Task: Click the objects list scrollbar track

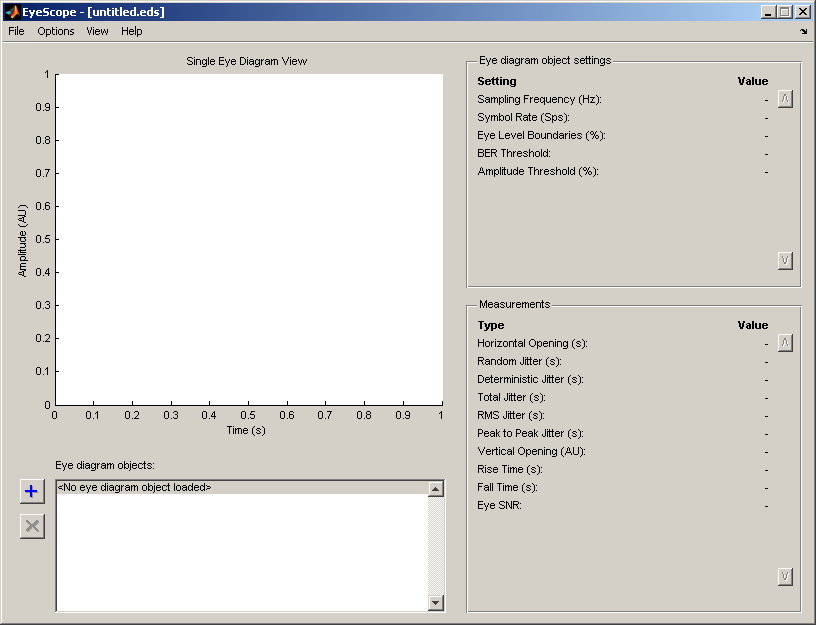Action: click(x=436, y=545)
